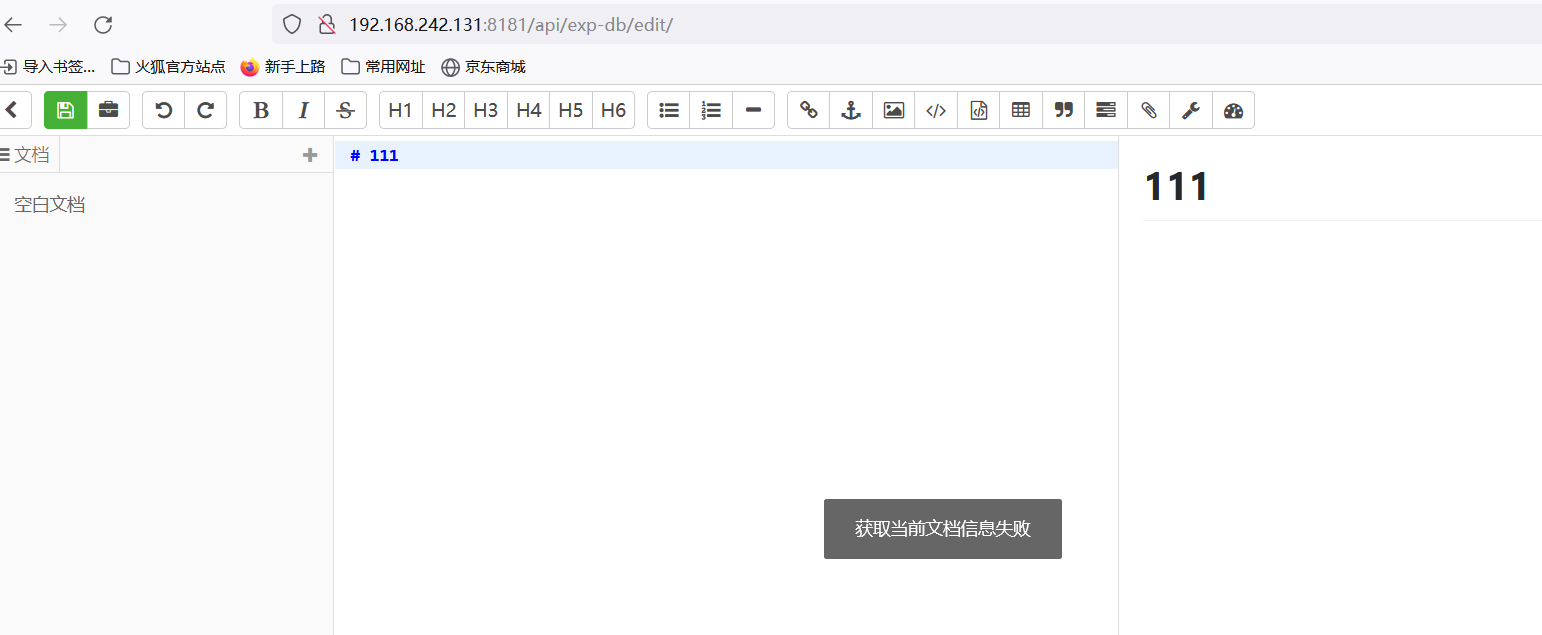
Task: Apply strikethrough formatting
Action: [x=345, y=110]
